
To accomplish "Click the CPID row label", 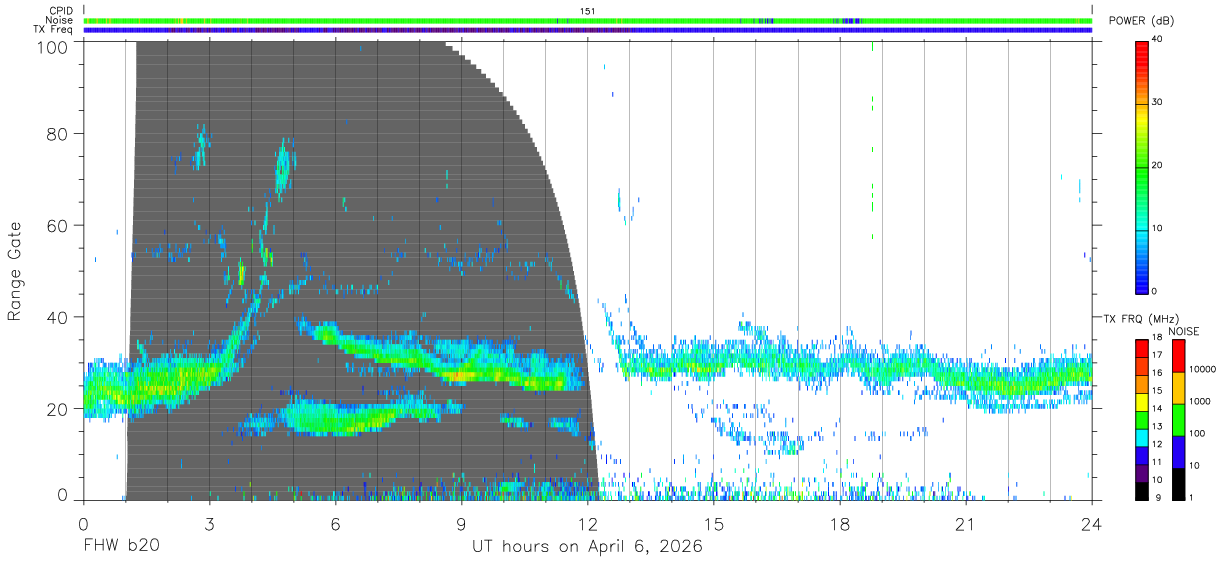I will pos(59,11).
